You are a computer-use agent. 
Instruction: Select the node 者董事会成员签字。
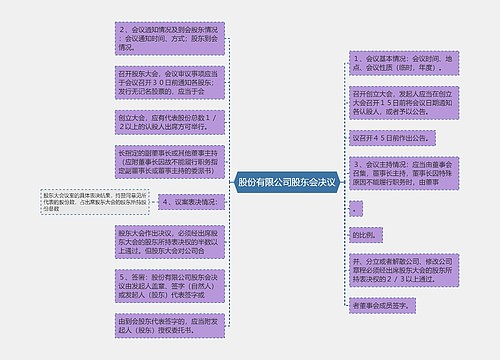pyautogui.click(x=382, y=306)
